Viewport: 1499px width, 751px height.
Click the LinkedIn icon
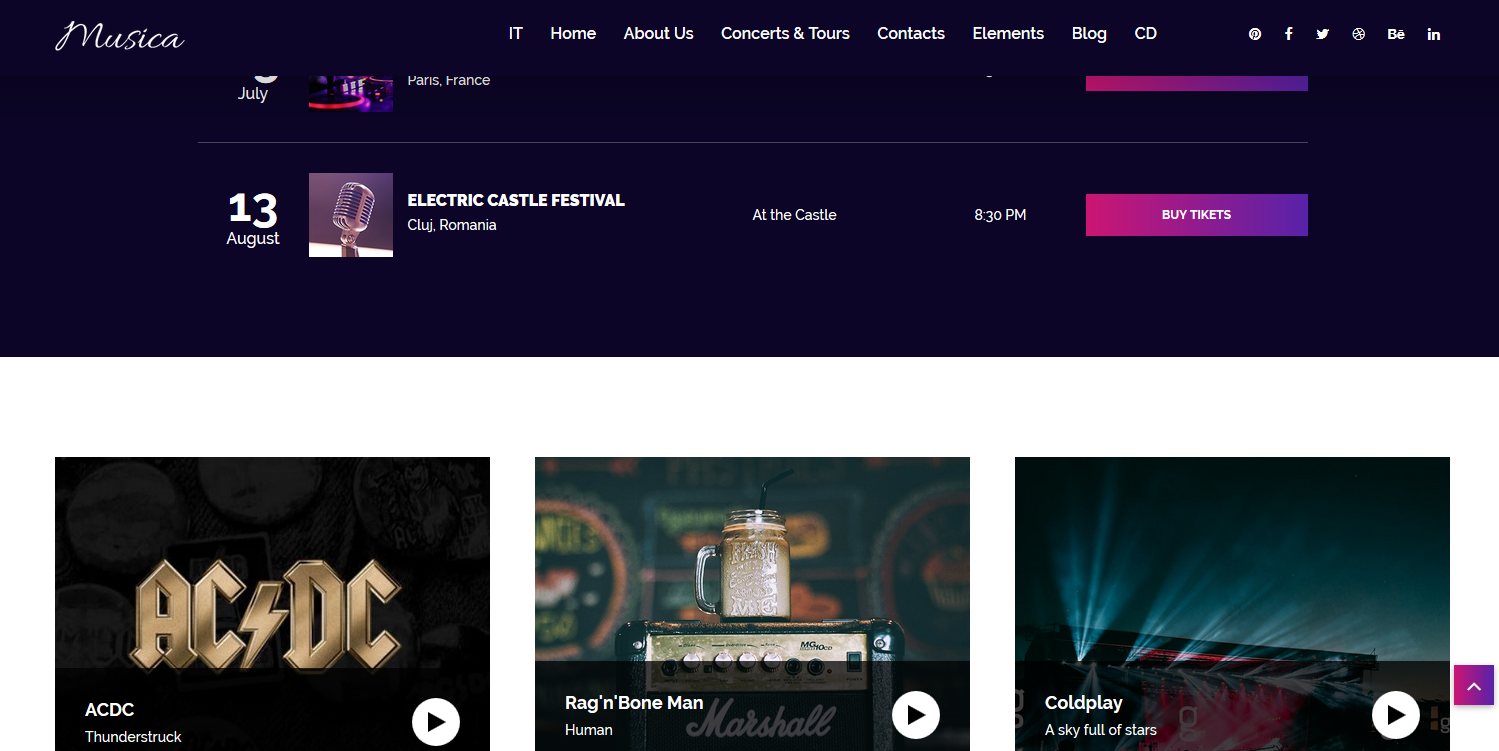click(1434, 34)
